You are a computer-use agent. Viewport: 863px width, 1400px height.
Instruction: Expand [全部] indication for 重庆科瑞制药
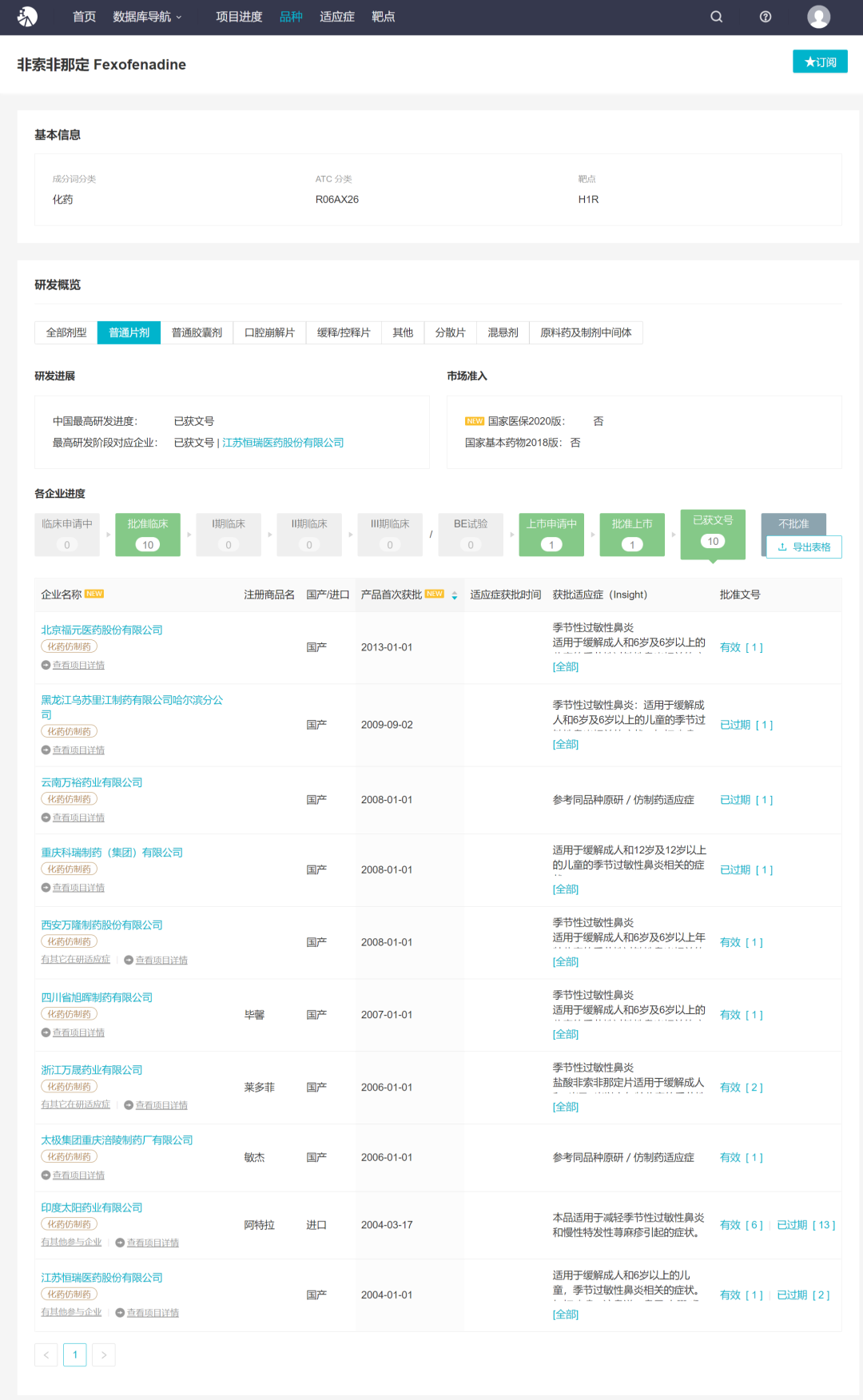tap(566, 889)
